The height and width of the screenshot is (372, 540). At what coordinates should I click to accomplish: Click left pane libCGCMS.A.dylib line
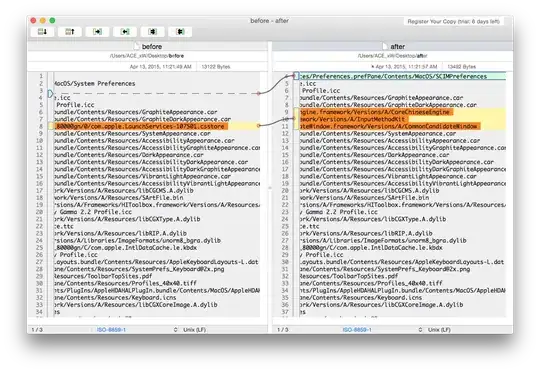(124, 190)
